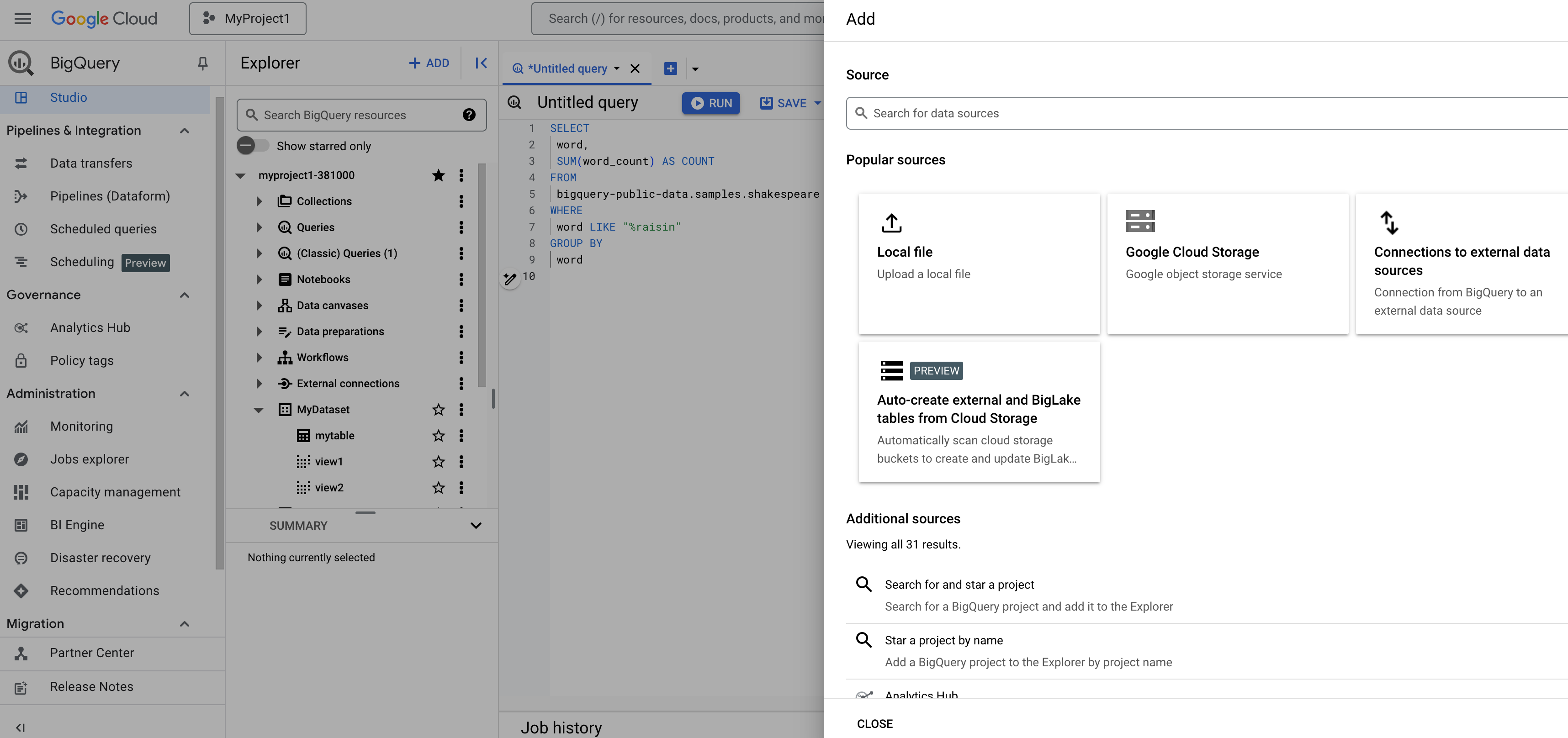Click the Google Cloud Storage icon
The height and width of the screenshot is (738, 1568).
1140,221
